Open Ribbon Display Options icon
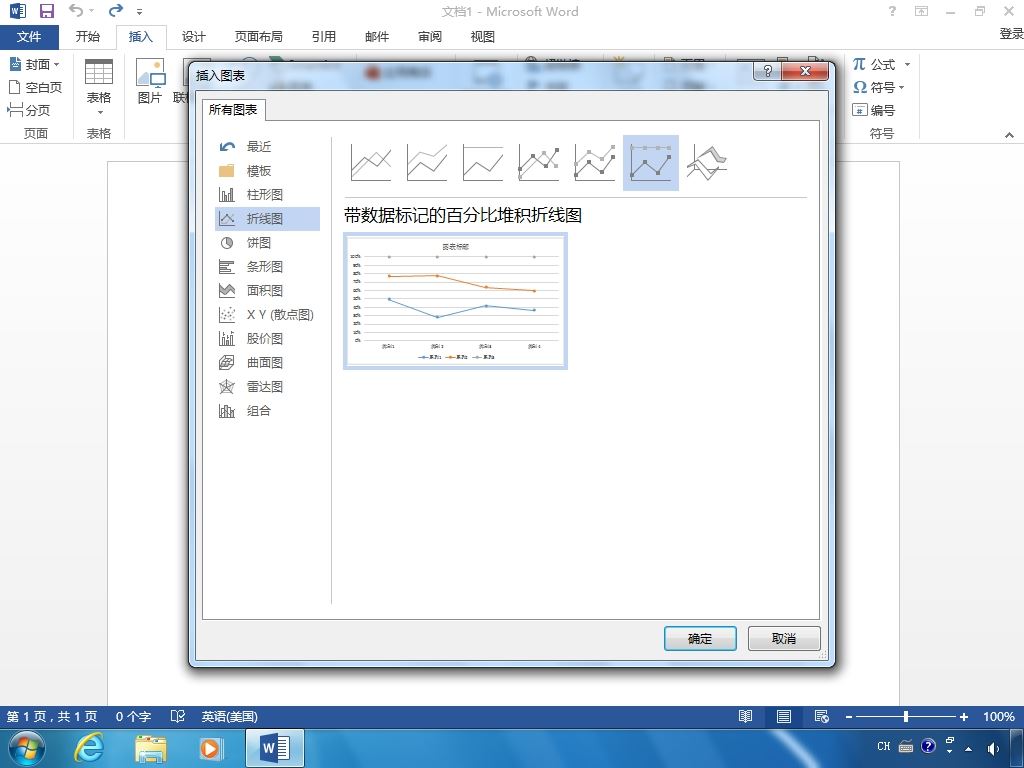1024x768 pixels. point(921,11)
